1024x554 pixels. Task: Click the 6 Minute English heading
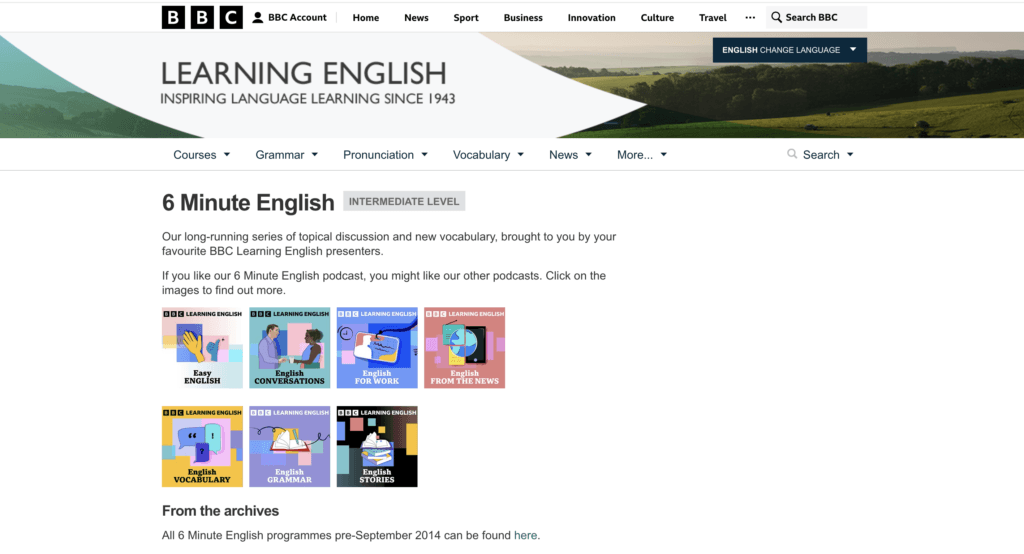tap(248, 203)
